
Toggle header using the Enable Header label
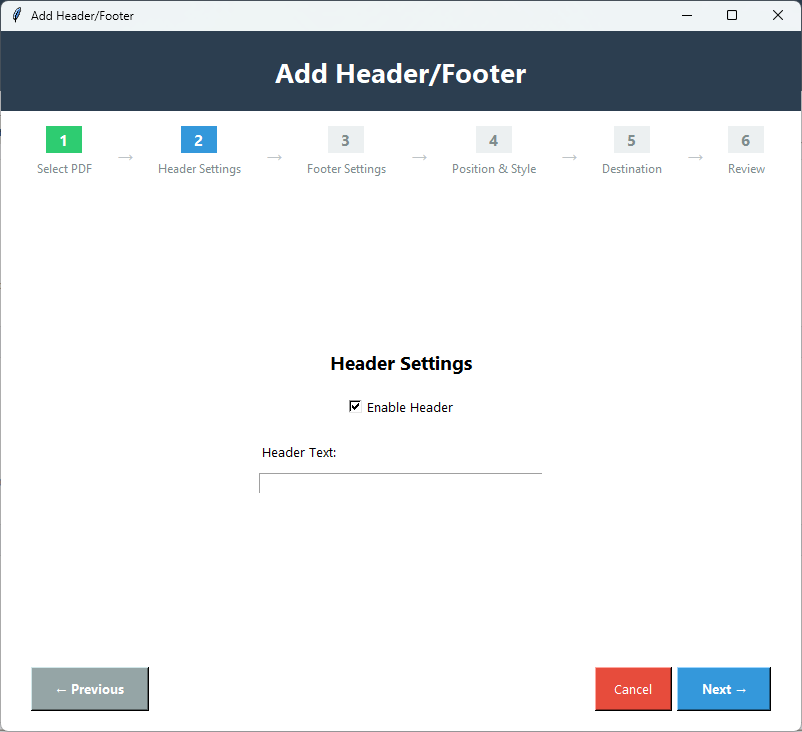pos(410,407)
